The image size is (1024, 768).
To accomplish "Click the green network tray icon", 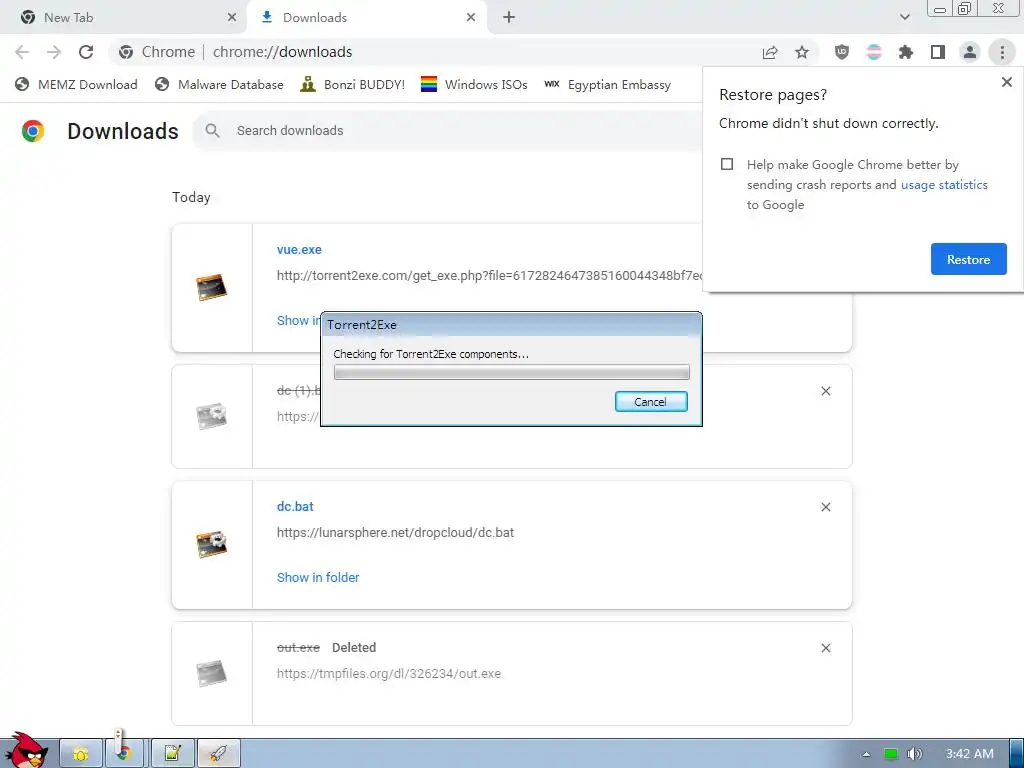I will click(890, 754).
